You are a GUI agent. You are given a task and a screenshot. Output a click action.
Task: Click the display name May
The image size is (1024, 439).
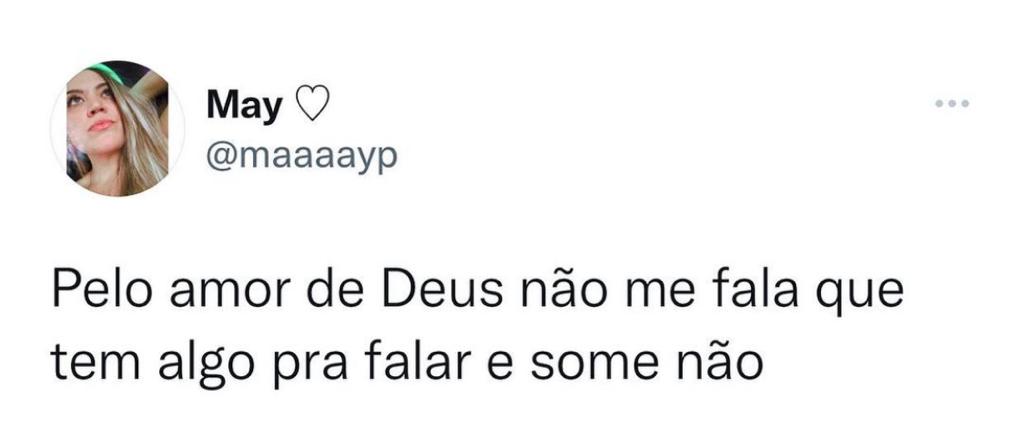244,105
